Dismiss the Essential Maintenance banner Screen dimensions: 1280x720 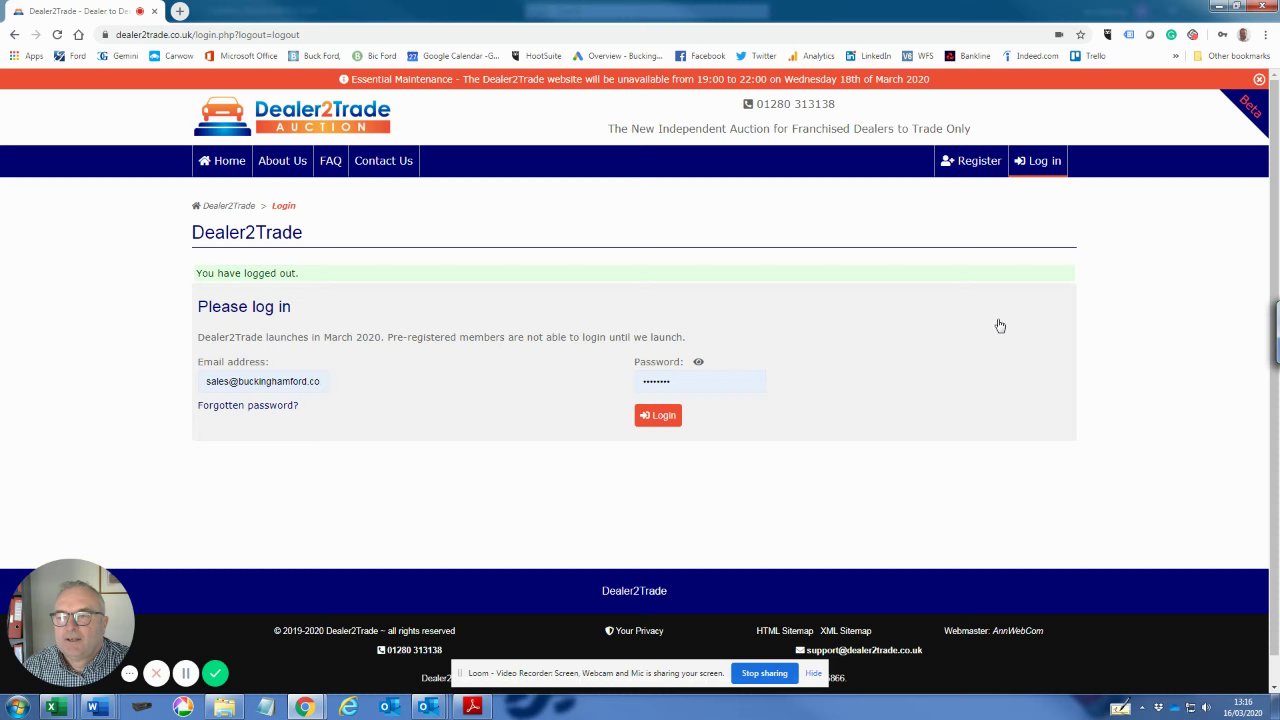coord(1259,79)
